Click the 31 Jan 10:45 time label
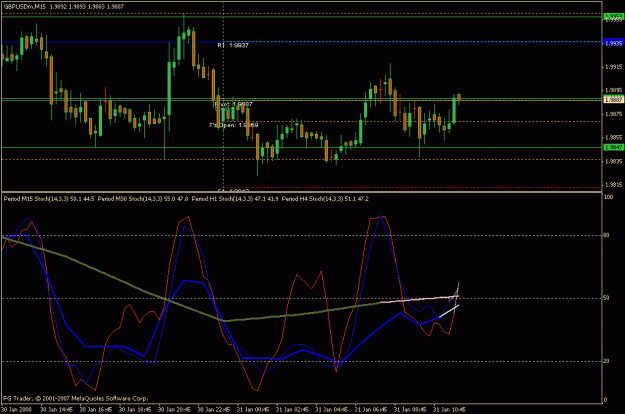Image resolution: width=625 pixels, height=414 pixels. tap(449, 409)
